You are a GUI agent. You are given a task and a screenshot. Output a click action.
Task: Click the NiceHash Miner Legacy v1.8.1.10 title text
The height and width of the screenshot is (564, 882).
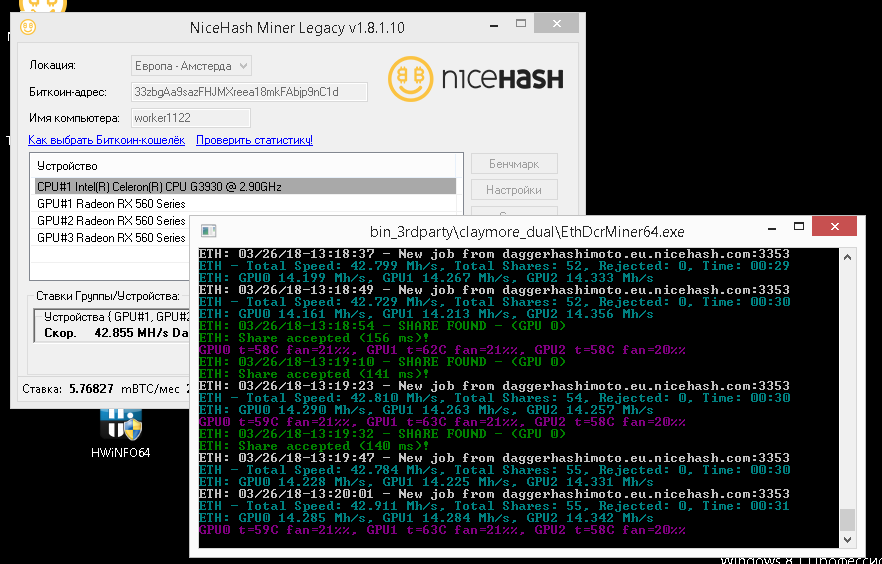point(297,28)
